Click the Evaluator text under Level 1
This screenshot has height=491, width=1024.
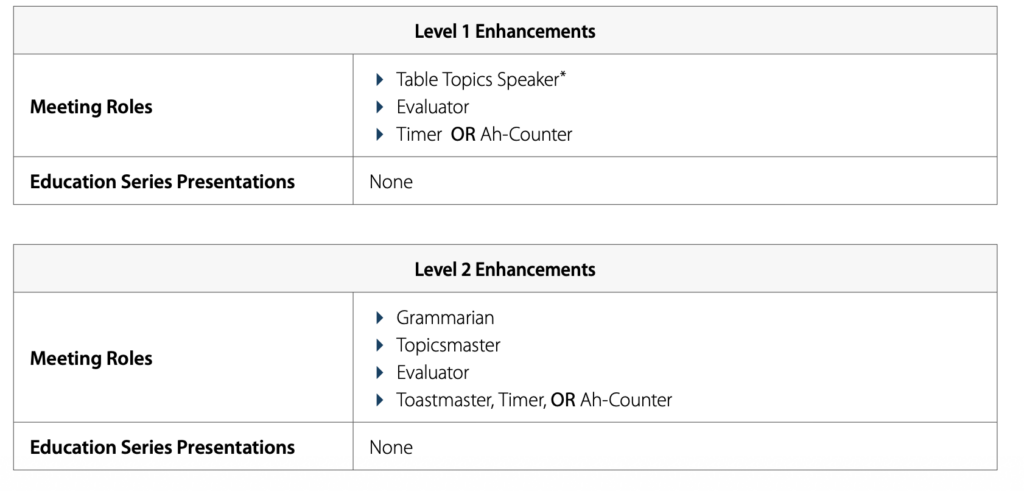(x=432, y=107)
